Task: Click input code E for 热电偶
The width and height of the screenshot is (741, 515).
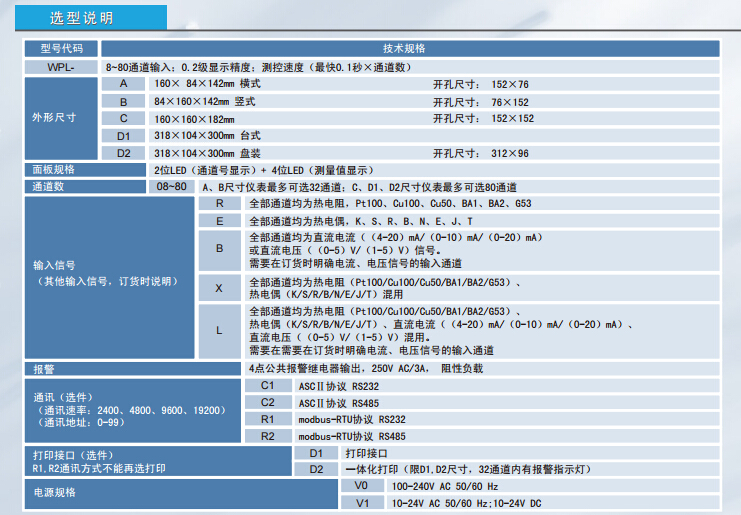Action: pos(219,221)
